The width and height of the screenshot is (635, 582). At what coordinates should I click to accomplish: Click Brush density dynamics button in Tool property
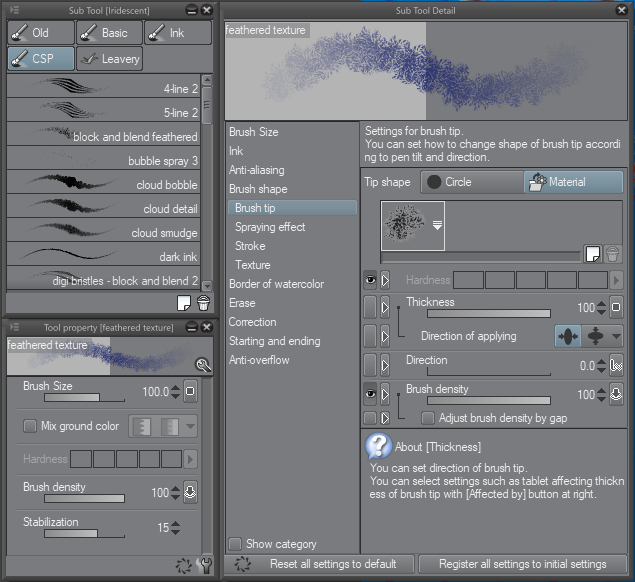pyautogui.click(x=190, y=492)
